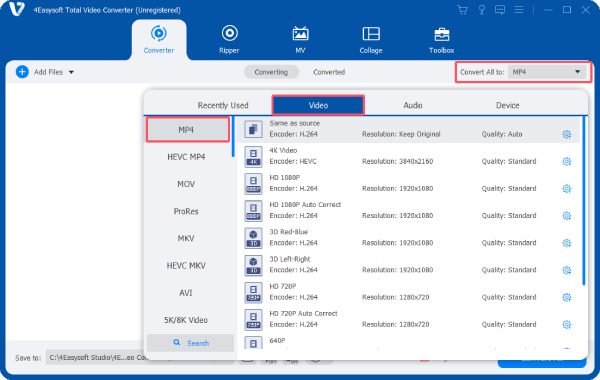600x380 pixels.
Task: Open the hamburger menu icon
Action: 519,10
